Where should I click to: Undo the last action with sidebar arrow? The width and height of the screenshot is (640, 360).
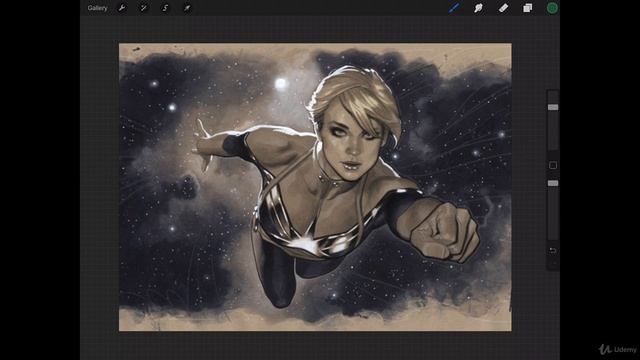coord(553,250)
